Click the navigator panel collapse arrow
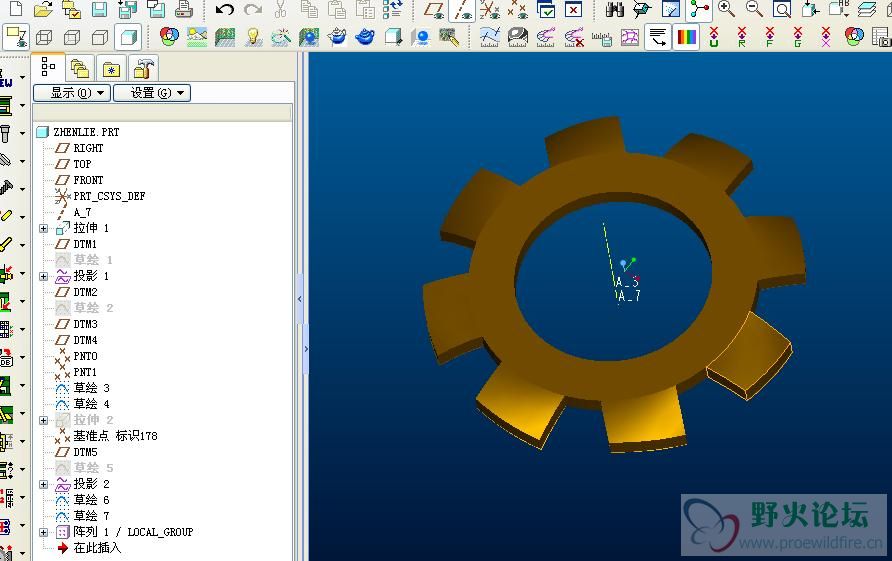This screenshot has height=561, width=892. 300,298
